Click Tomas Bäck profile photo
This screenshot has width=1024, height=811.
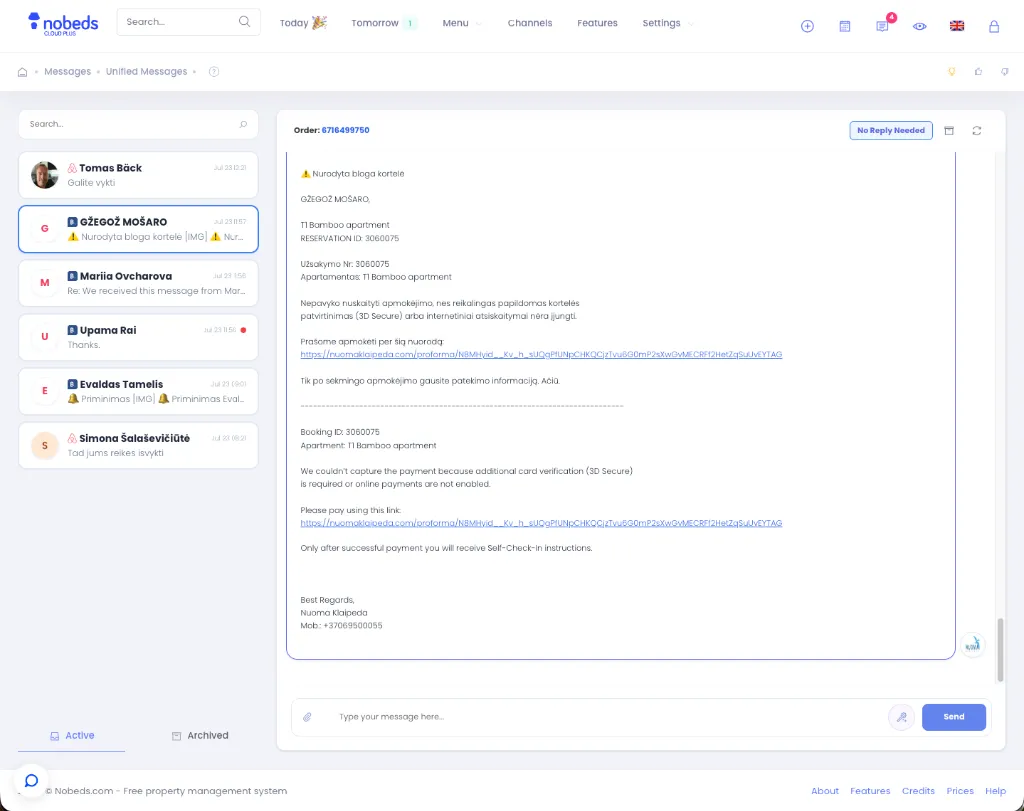pyautogui.click(x=45, y=175)
